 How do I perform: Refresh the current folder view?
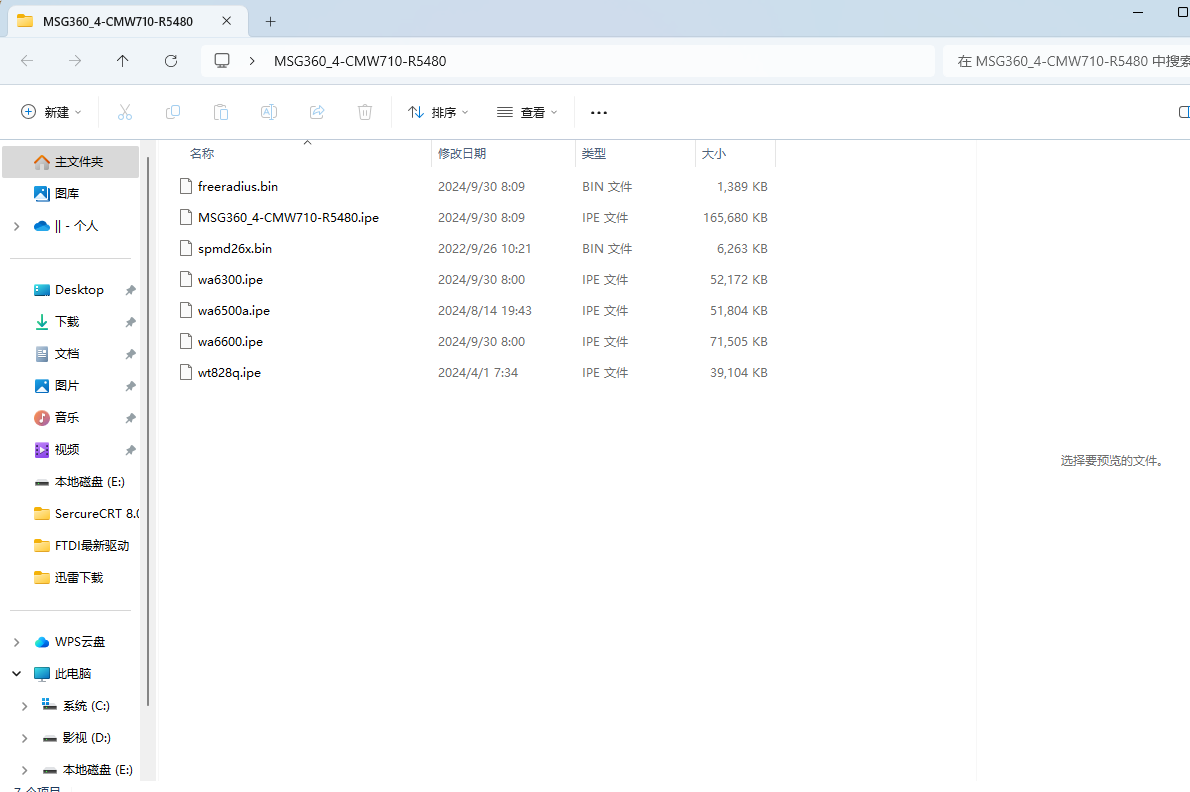click(x=171, y=61)
